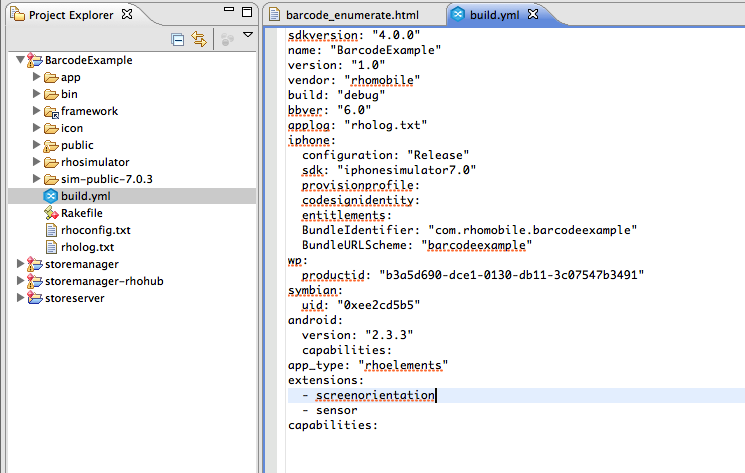Click the vendor: "rhomobile" line

click(x=354, y=80)
